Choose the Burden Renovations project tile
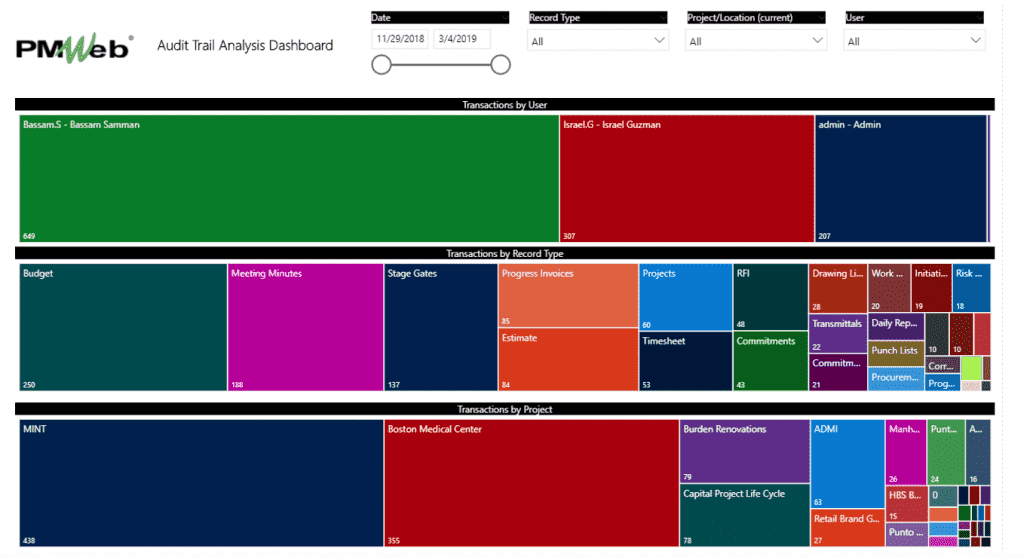This screenshot has height=557, width=1024. click(744, 452)
